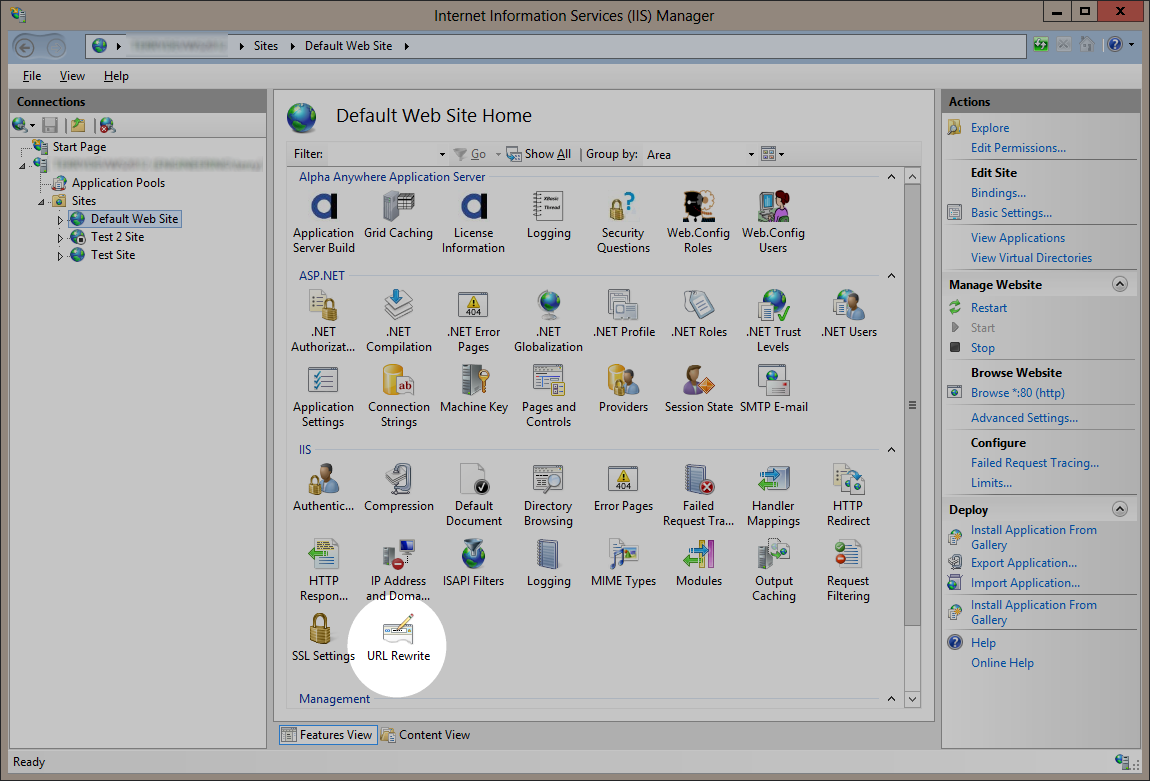Viewport: 1150px width, 781px height.
Task: Open Compression feature
Action: 398,488
